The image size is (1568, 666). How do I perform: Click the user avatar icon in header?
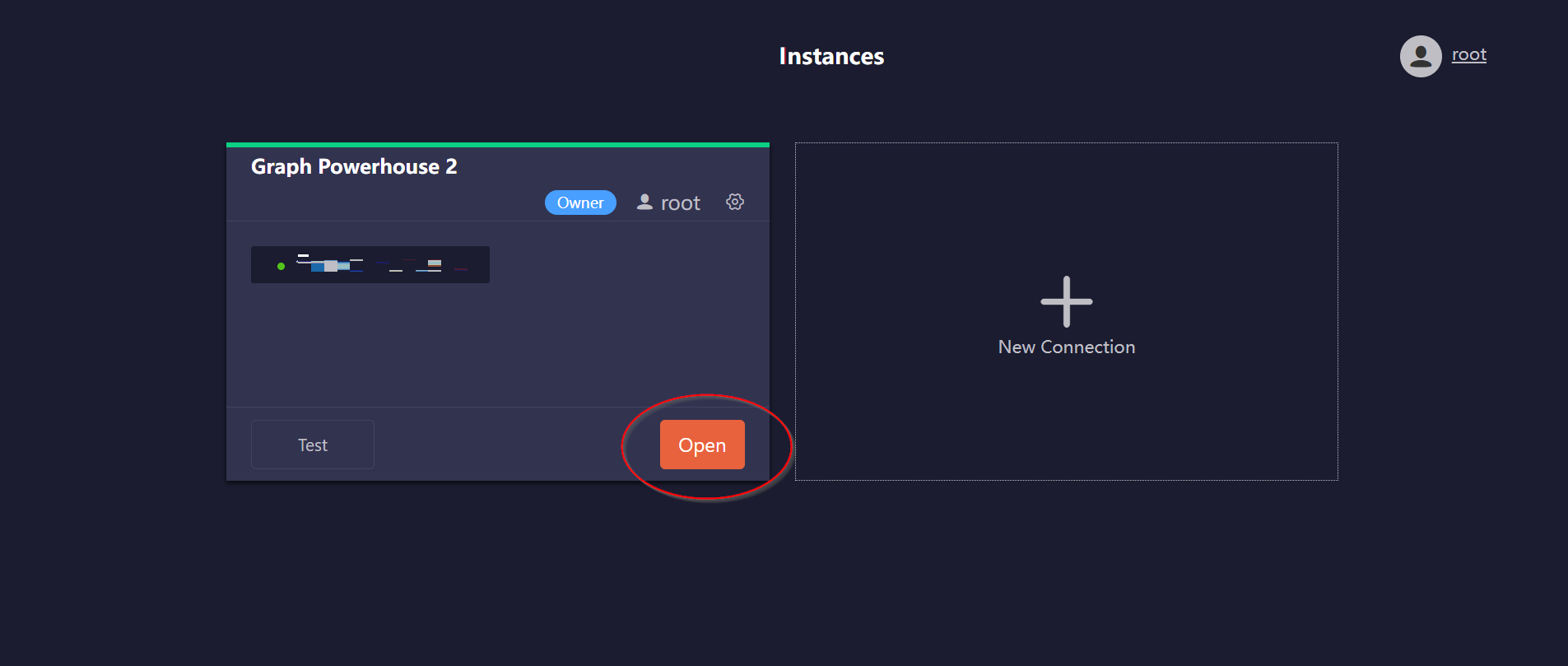[1420, 56]
